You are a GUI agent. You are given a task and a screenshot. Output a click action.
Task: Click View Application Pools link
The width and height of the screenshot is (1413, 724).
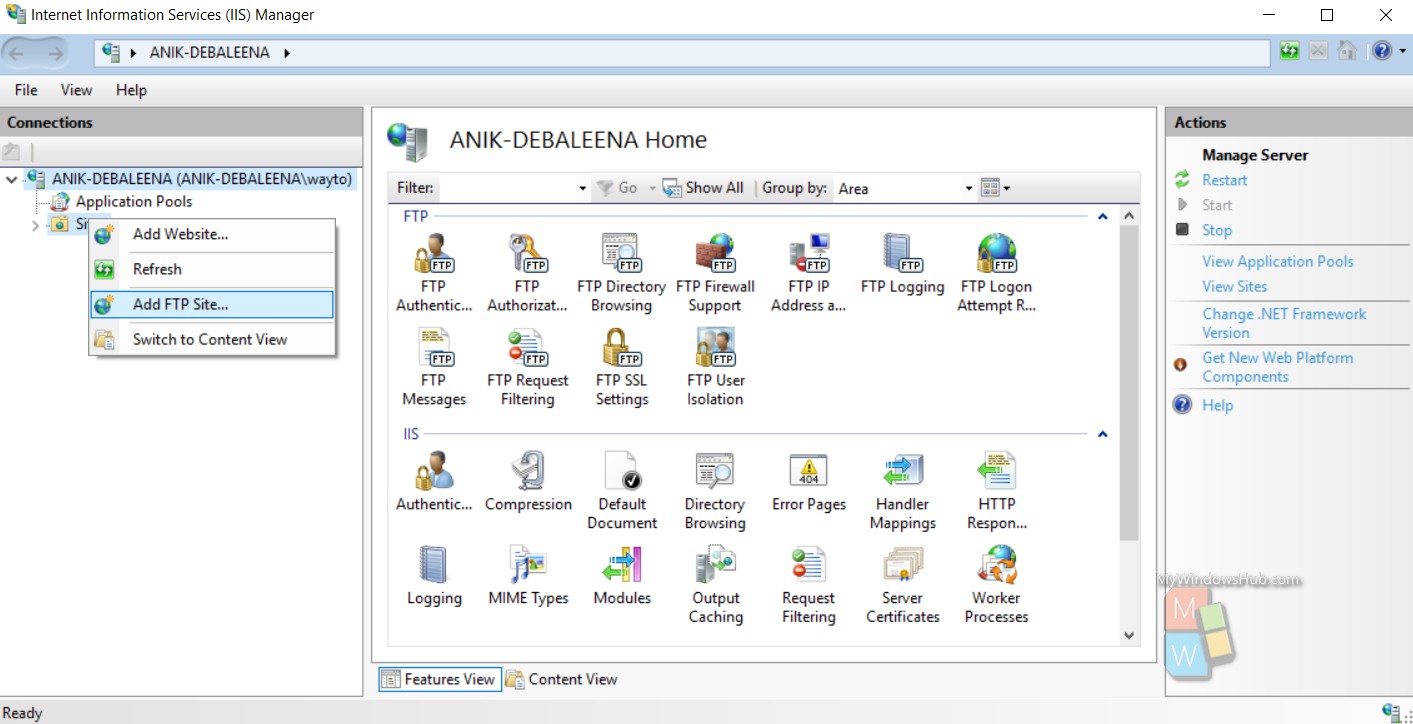(x=1277, y=262)
